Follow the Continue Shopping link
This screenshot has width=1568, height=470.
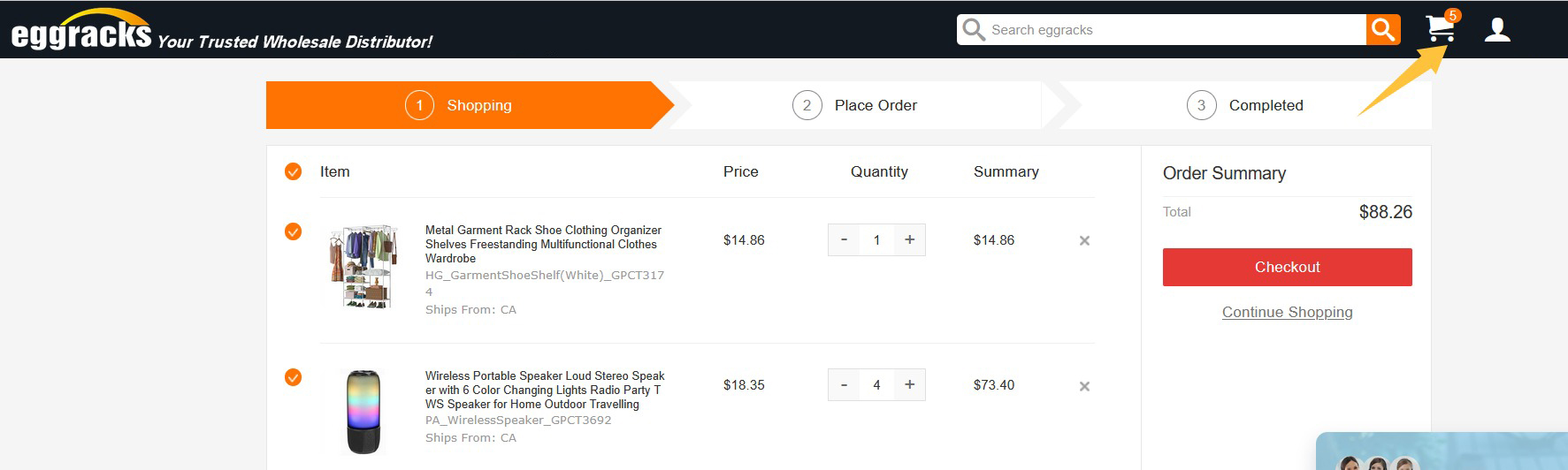point(1287,312)
